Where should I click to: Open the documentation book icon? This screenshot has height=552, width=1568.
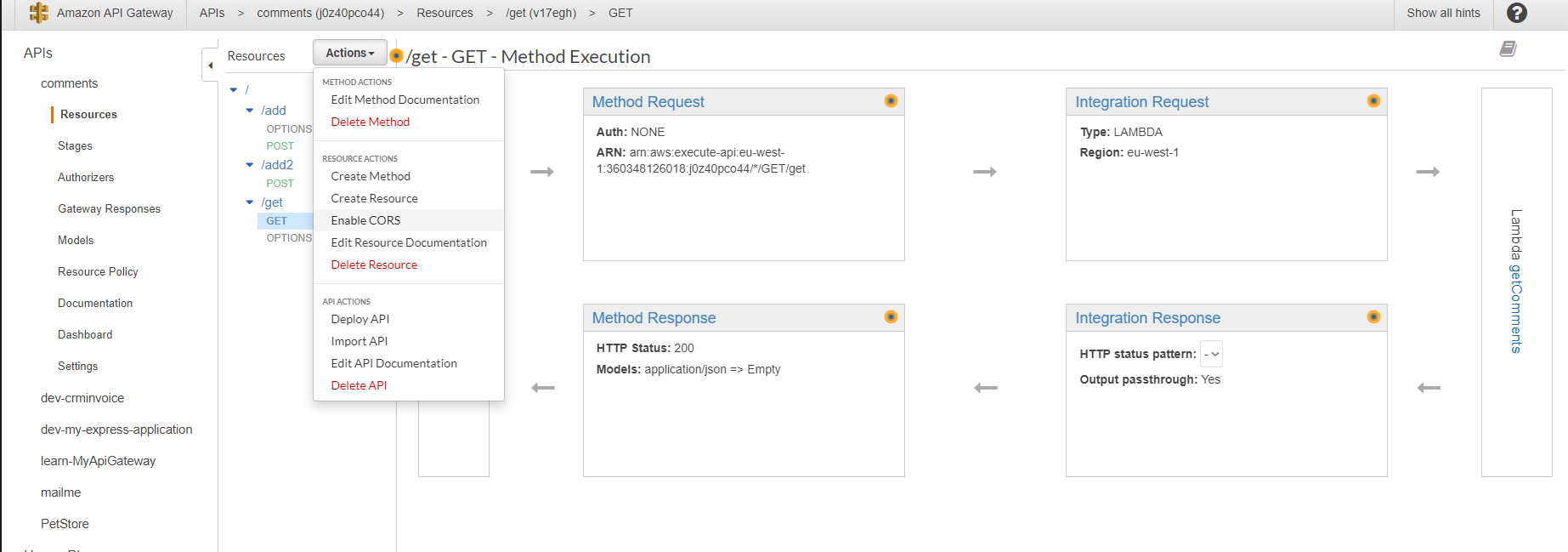pos(1508,48)
